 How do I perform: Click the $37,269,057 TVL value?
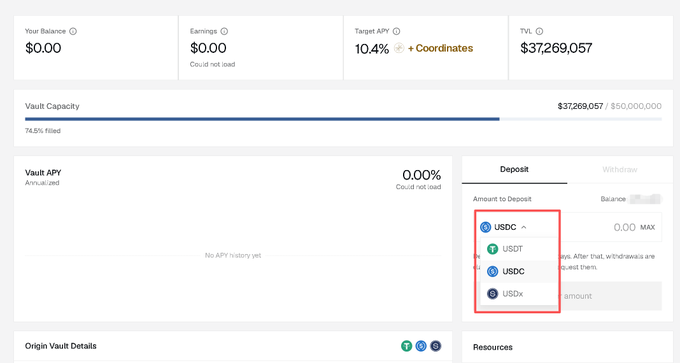(556, 48)
